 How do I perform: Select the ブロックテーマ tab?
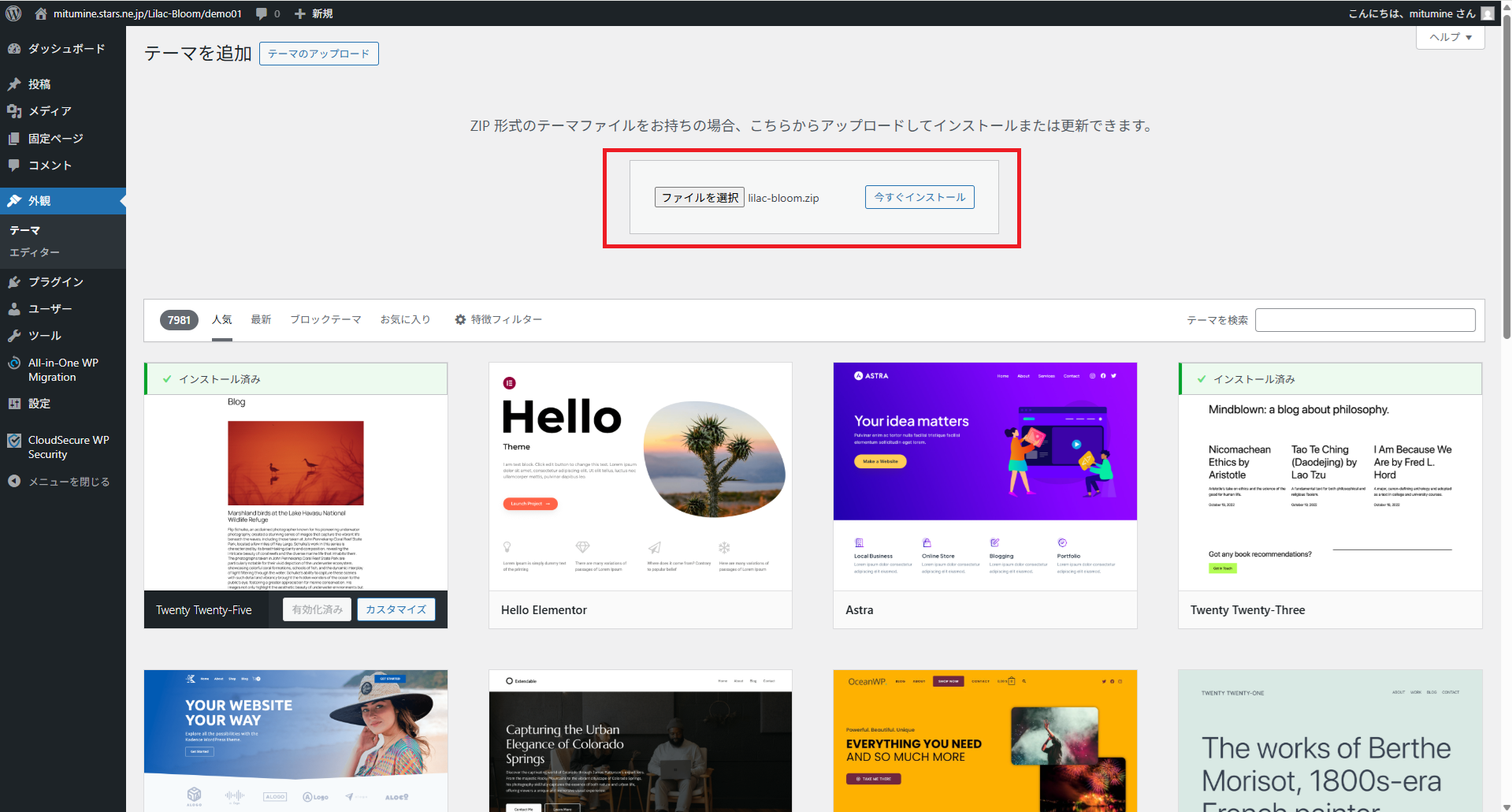pos(325,319)
